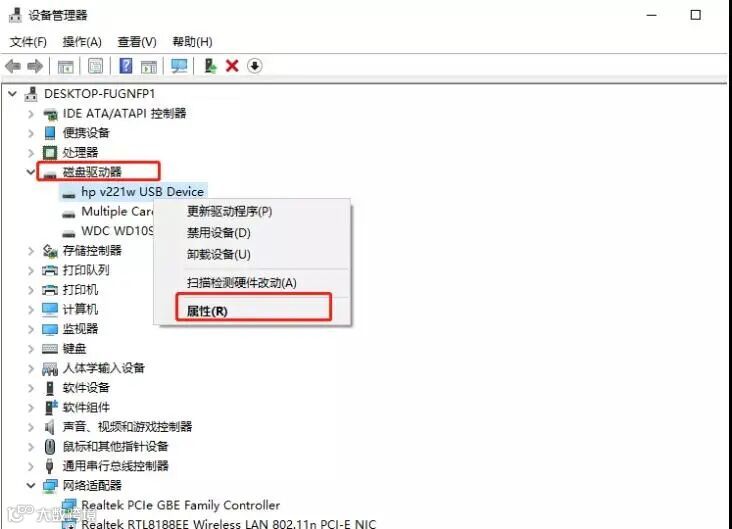This screenshot has width=732, height=529.
Task: Click the Forward arrow toolbar icon
Action: [x=35, y=66]
